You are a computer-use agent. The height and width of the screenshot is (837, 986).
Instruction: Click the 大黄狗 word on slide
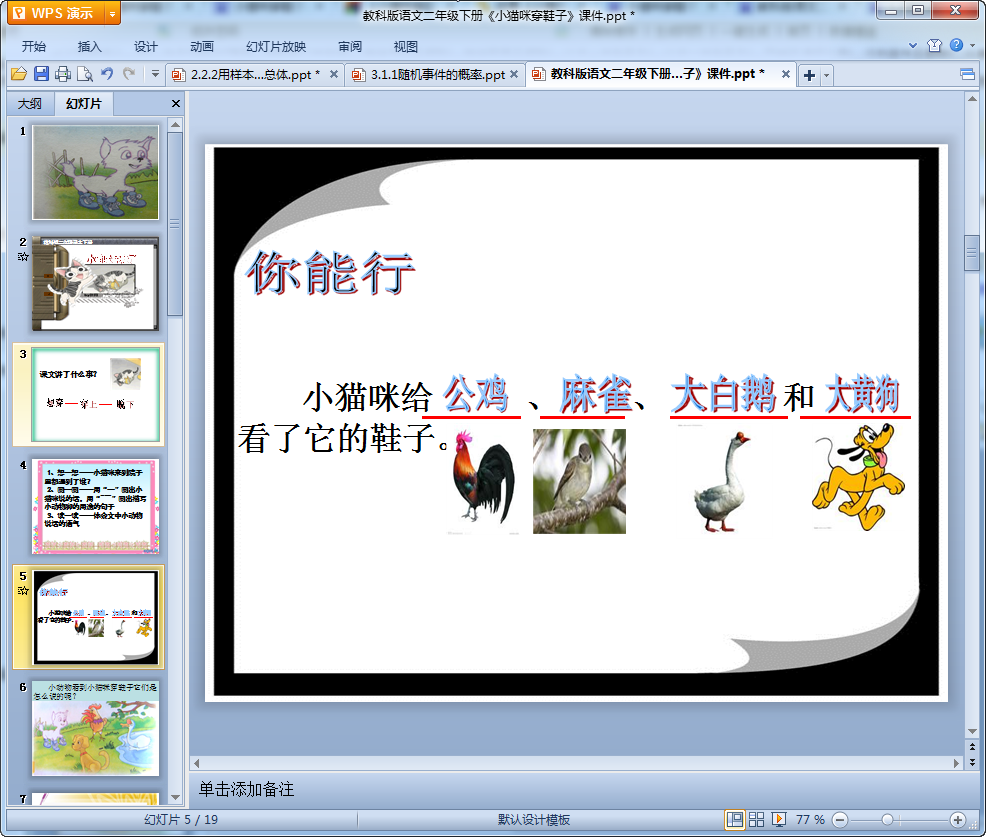click(x=862, y=394)
